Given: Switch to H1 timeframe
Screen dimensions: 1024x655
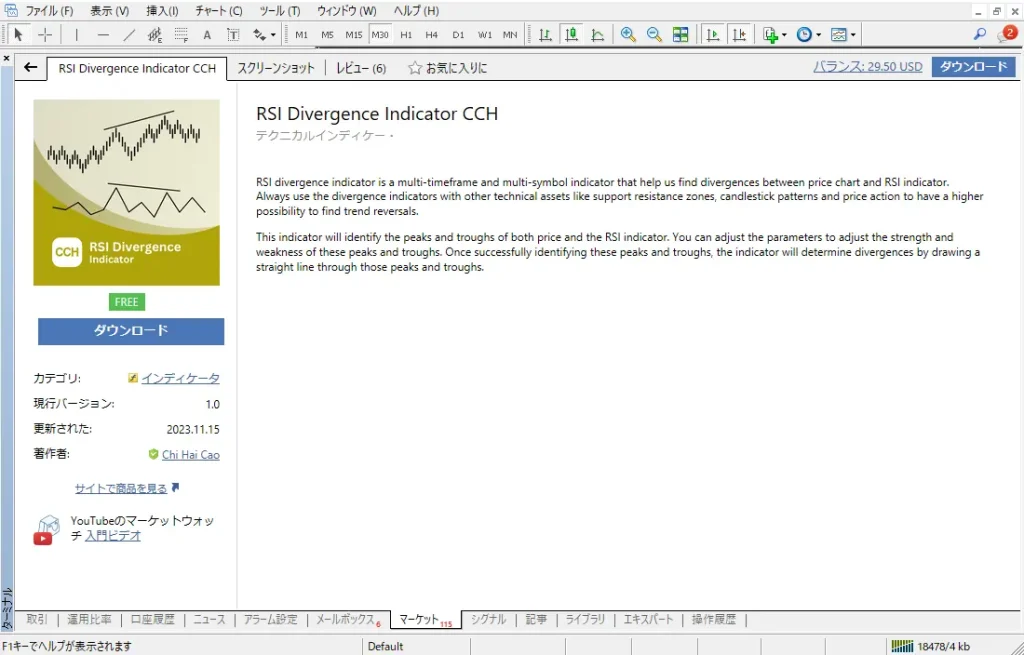Looking at the screenshot, I should pyautogui.click(x=406, y=35).
